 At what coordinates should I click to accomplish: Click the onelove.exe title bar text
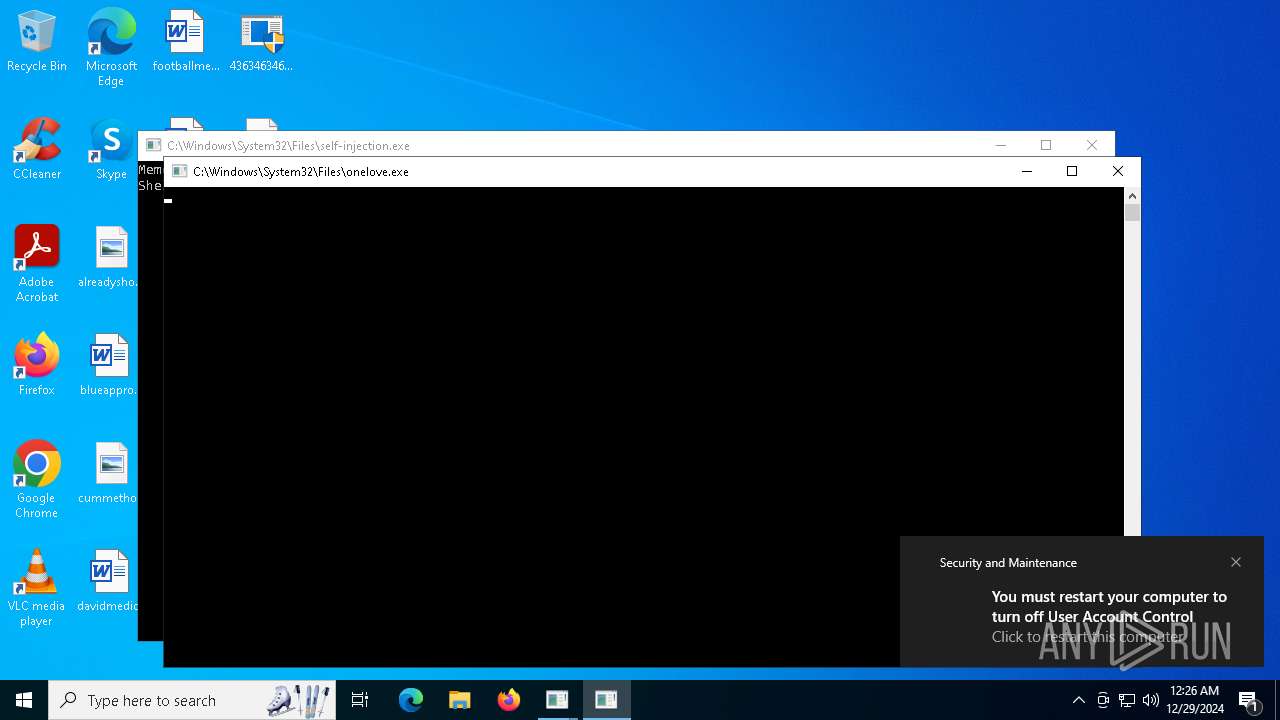[x=301, y=172]
